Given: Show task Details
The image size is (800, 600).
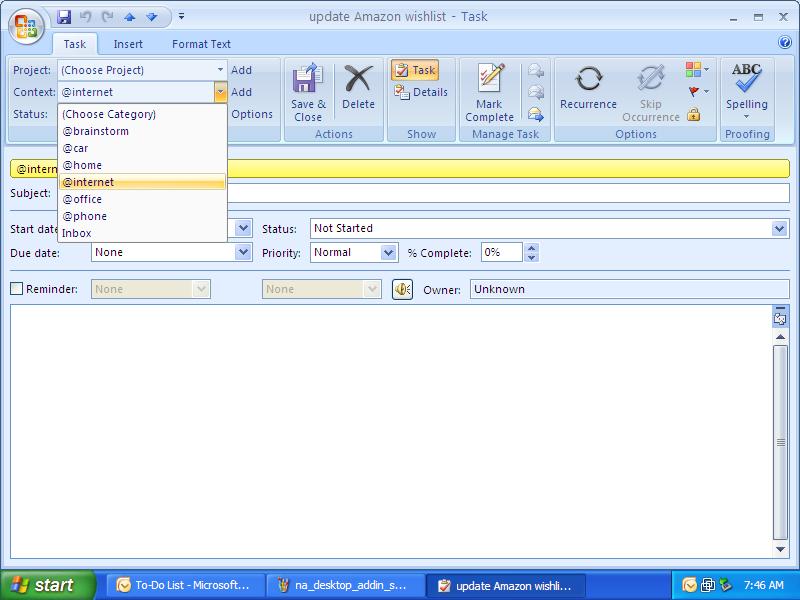Looking at the screenshot, I should [x=421, y=92].
